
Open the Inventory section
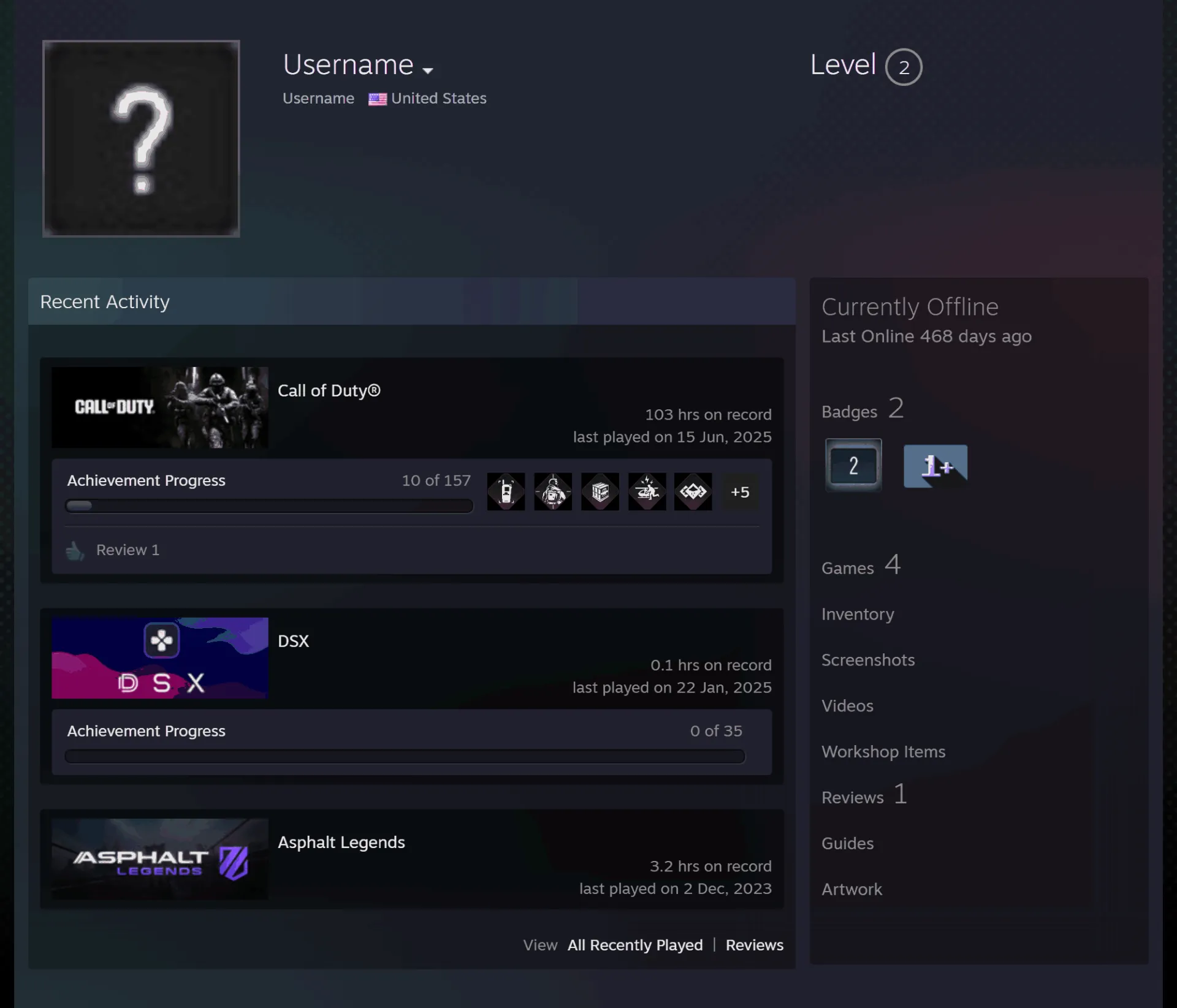point(858,614)
